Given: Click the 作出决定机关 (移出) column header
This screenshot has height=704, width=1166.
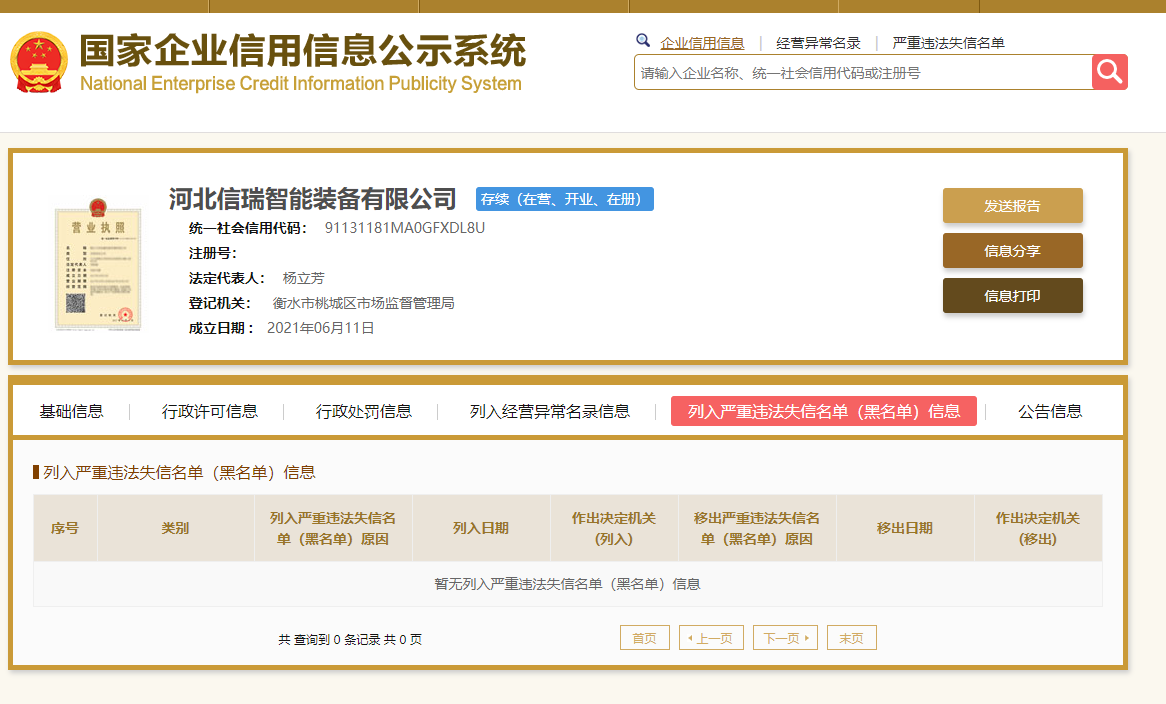Looking at the screenshot, I should point(1038,528).
